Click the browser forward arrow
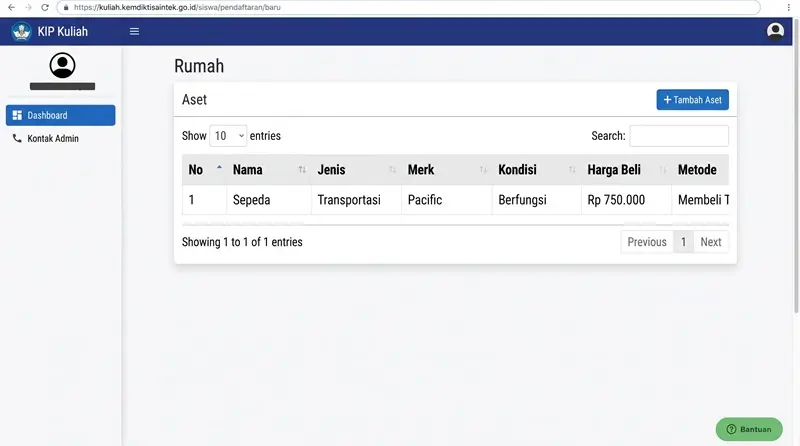 28,7
